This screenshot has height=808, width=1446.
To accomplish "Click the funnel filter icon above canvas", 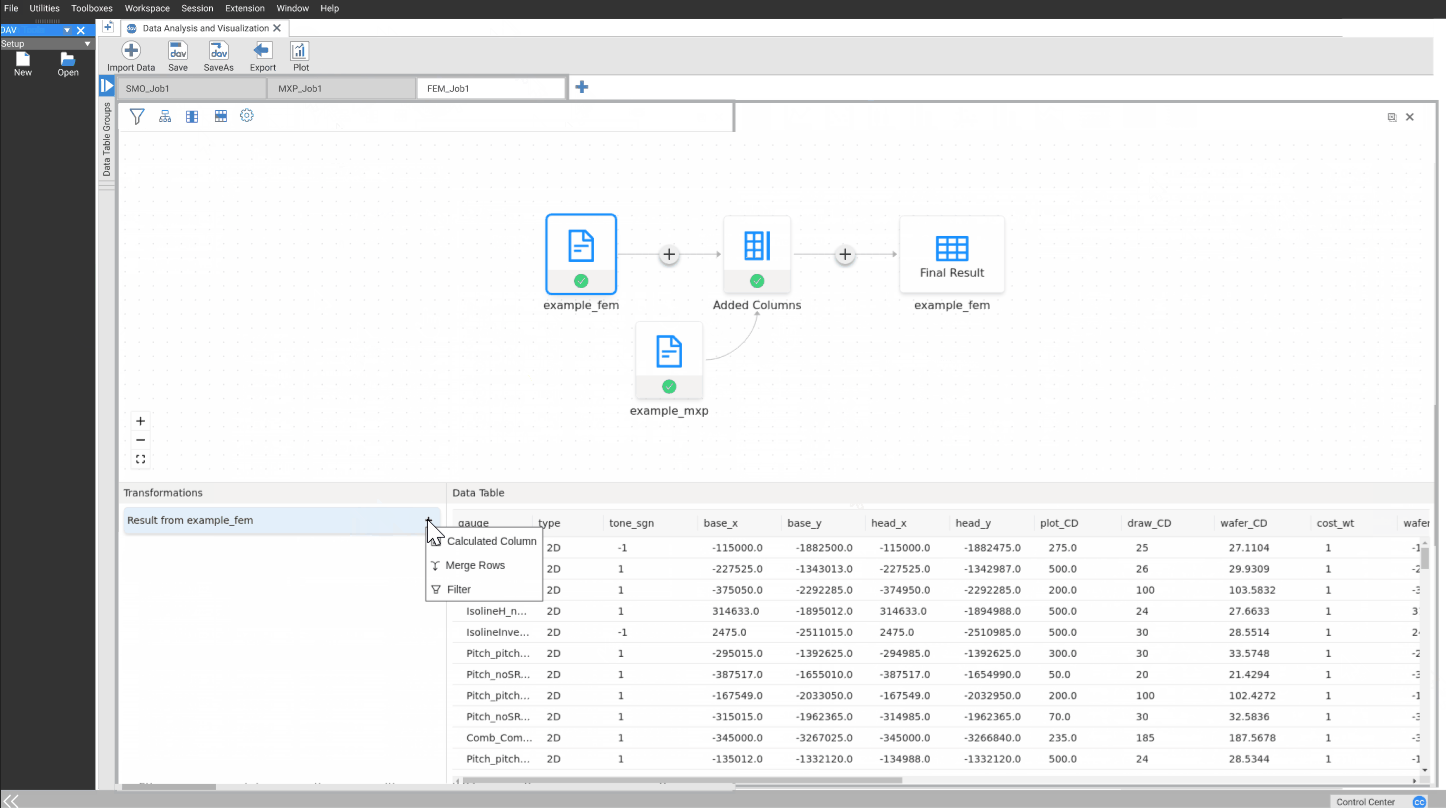I will click(x=137, y=117).
